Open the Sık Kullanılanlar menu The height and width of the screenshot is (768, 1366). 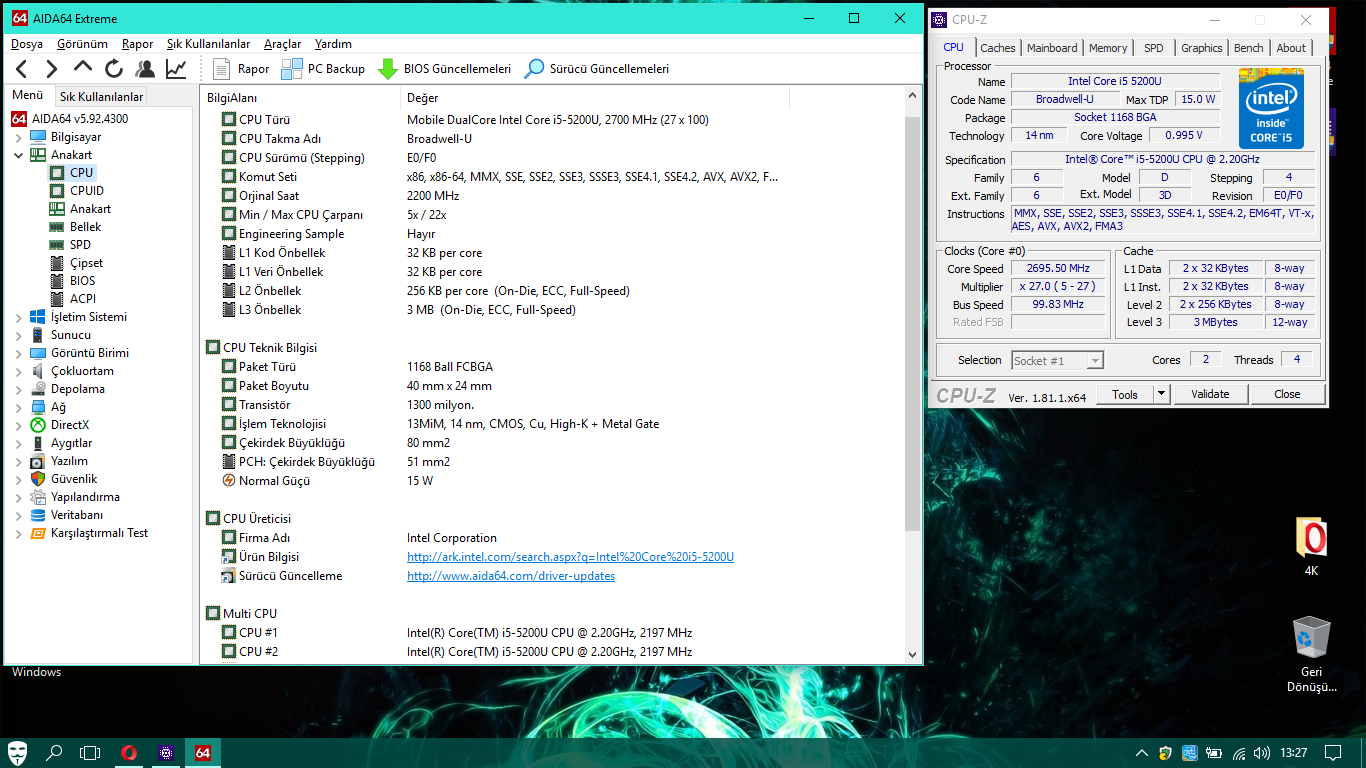coord(208,44)
